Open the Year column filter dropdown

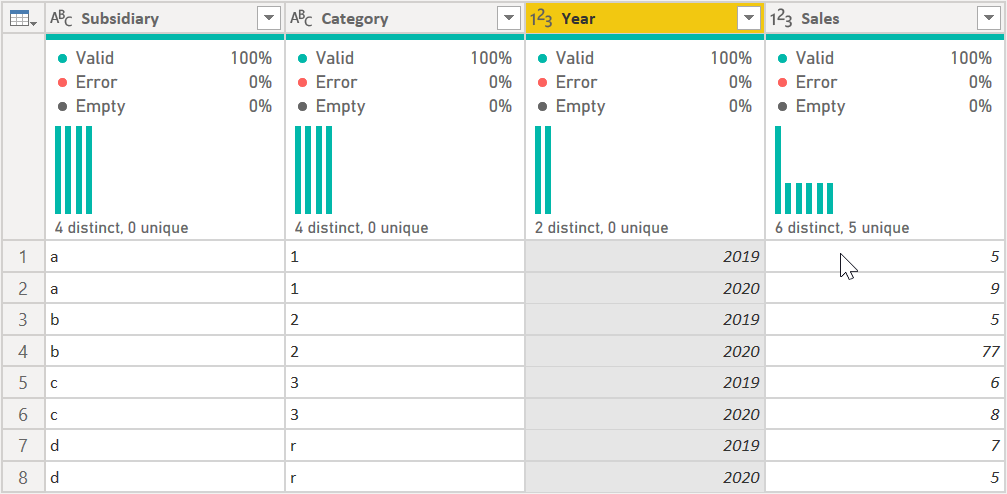749,19
